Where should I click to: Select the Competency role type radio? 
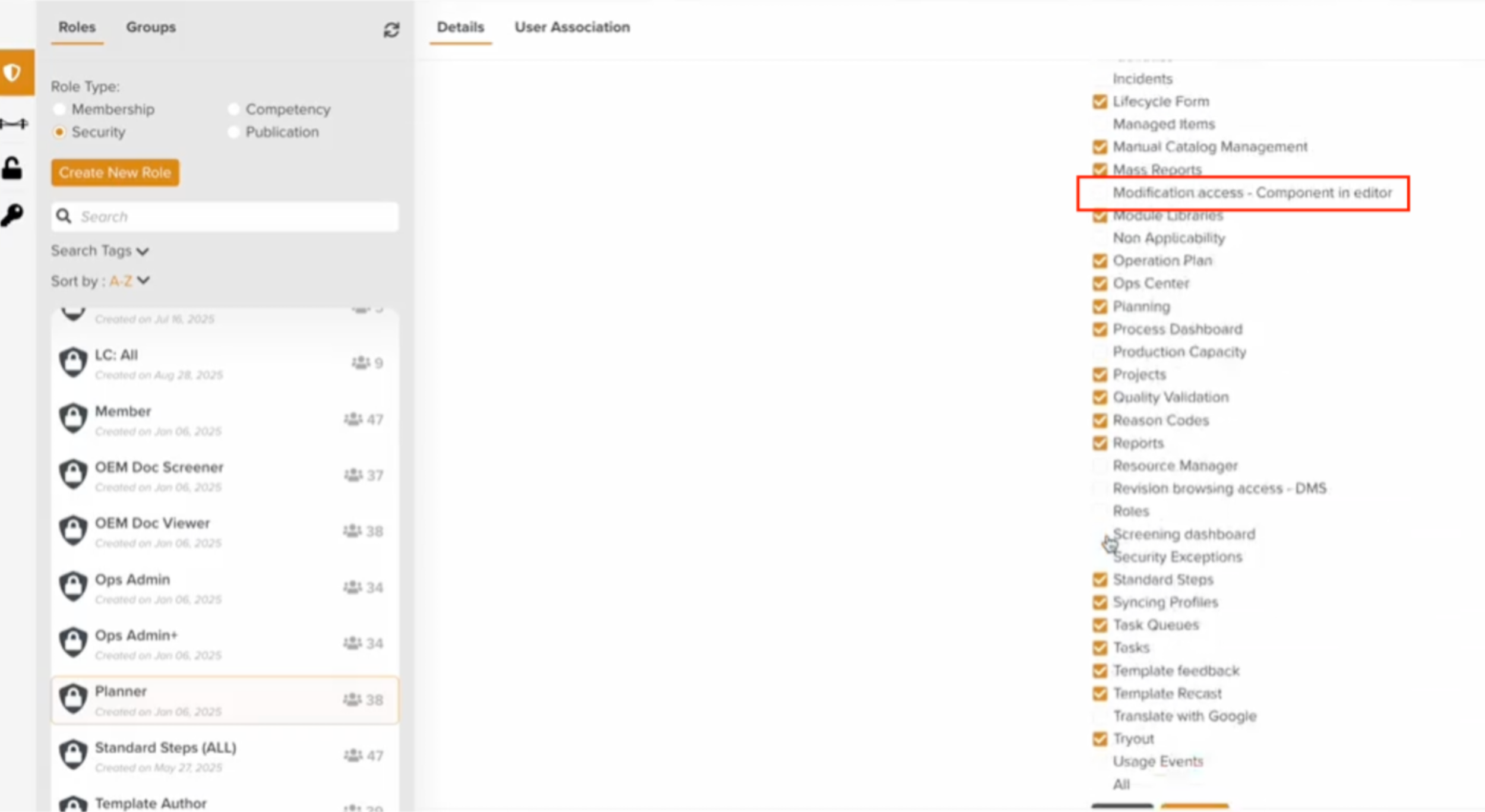233,109
